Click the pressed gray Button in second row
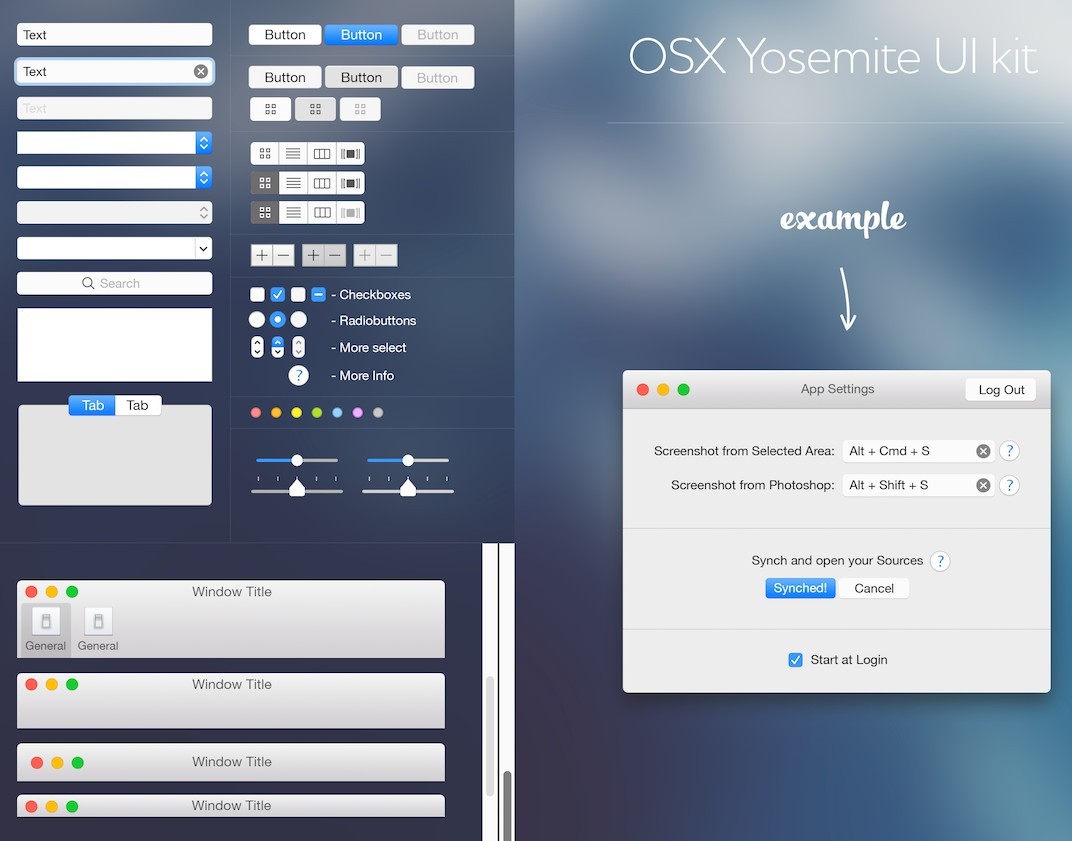Screen dimensions: 1072x841 [x=361, y=77]
